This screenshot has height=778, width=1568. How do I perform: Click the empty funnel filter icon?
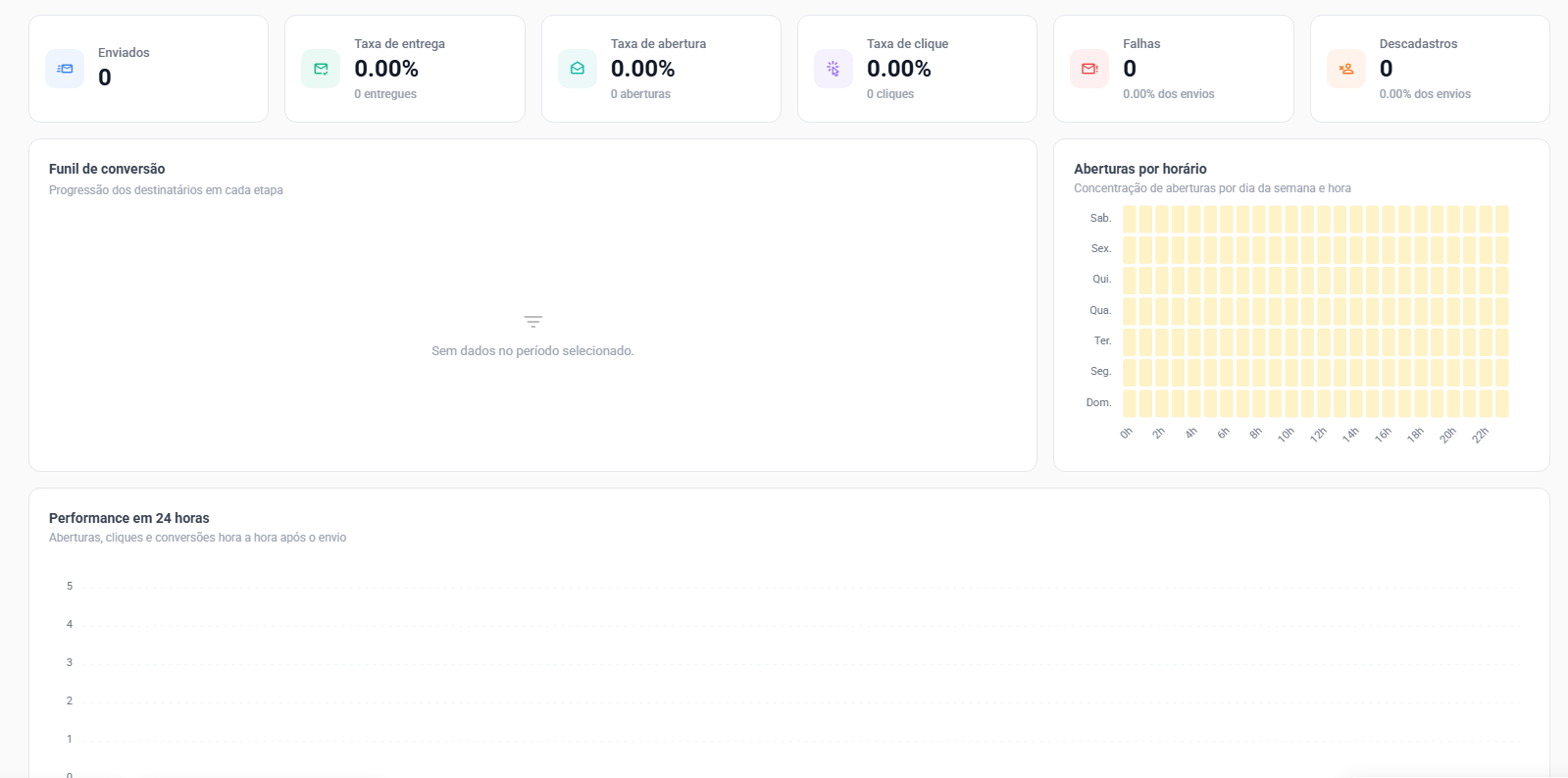(x=533, y=321)
